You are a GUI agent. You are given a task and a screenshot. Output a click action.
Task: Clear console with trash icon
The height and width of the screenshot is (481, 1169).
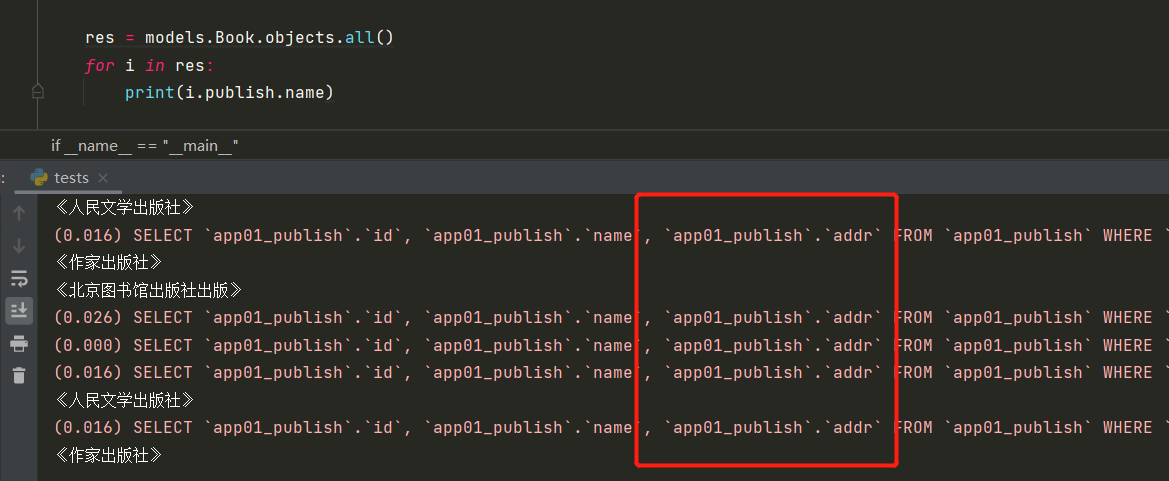(19, 375)
